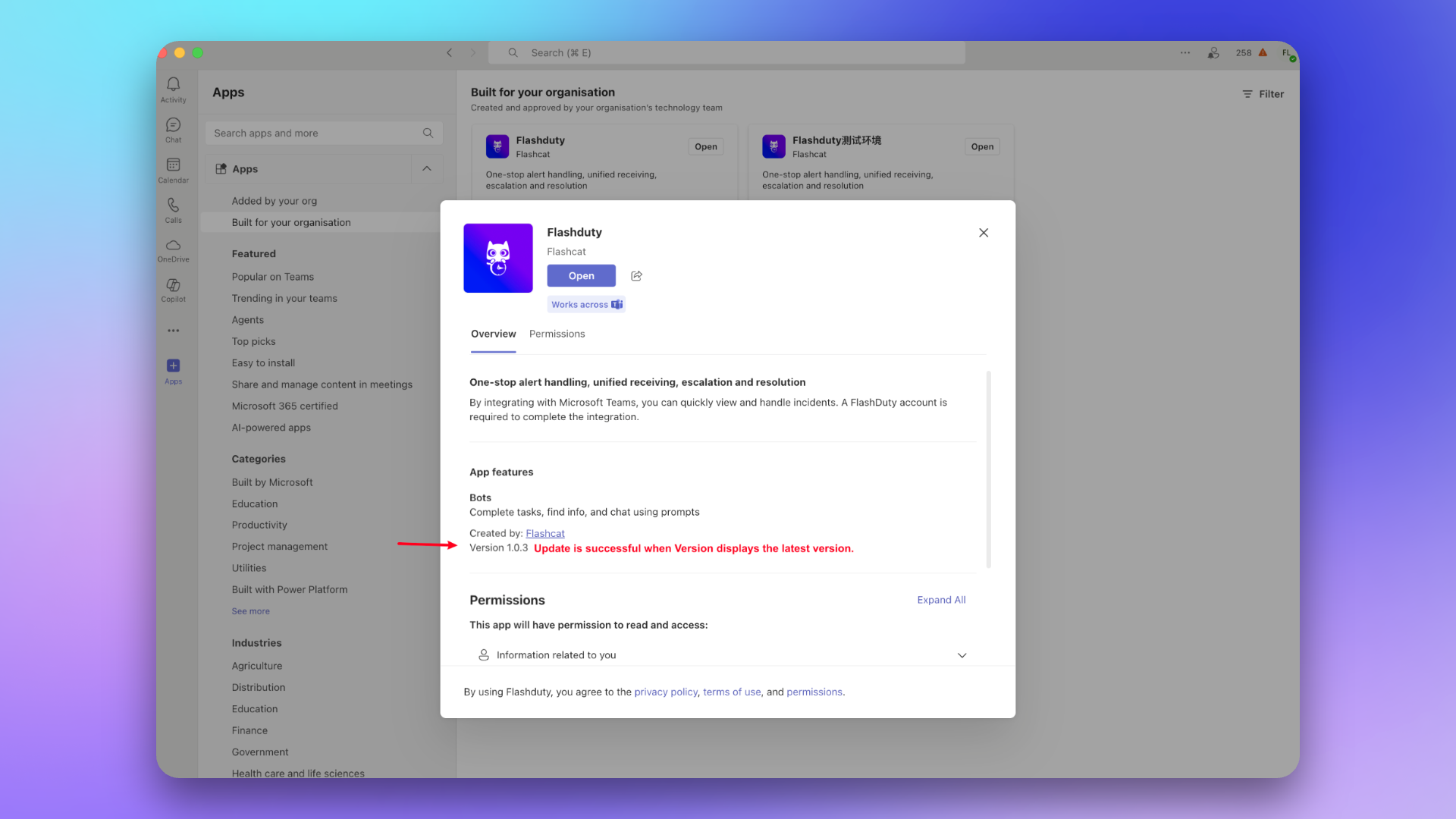Expand the Information related to you chevron
This screenshot has width=1456, height=819.
[962, 655]
